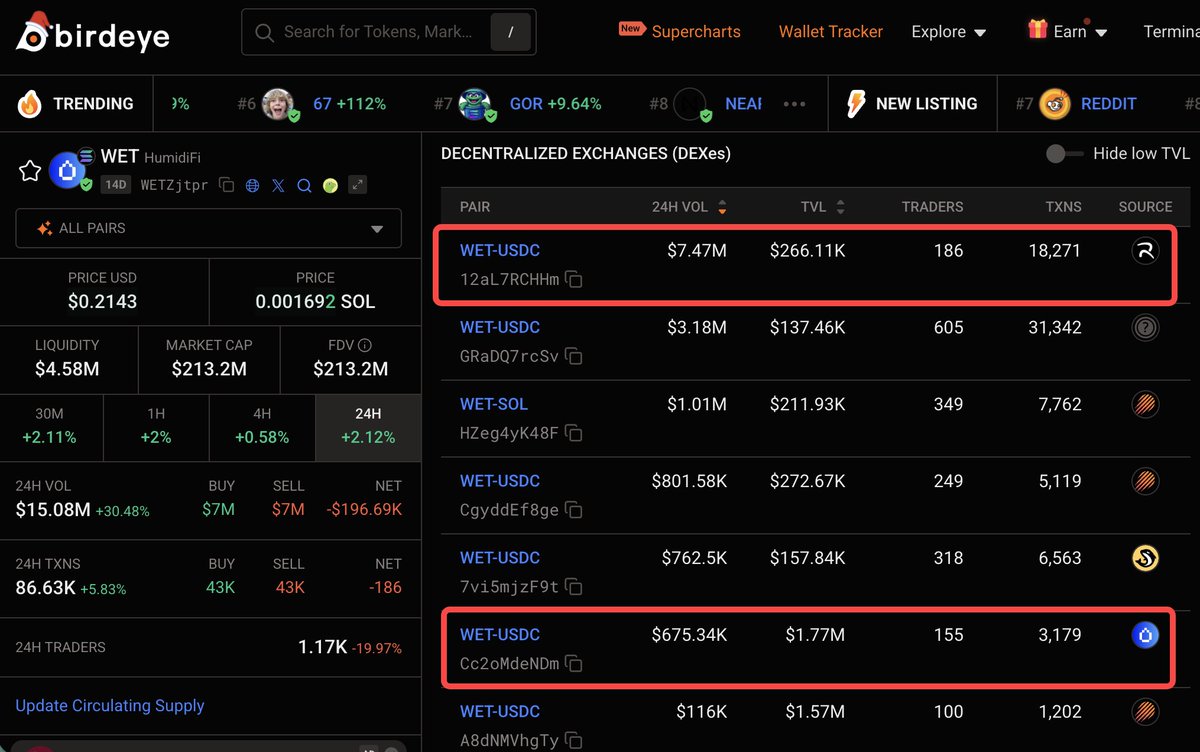Sort table by TVL column
1200x752 pixels.
tap(823, 207)
